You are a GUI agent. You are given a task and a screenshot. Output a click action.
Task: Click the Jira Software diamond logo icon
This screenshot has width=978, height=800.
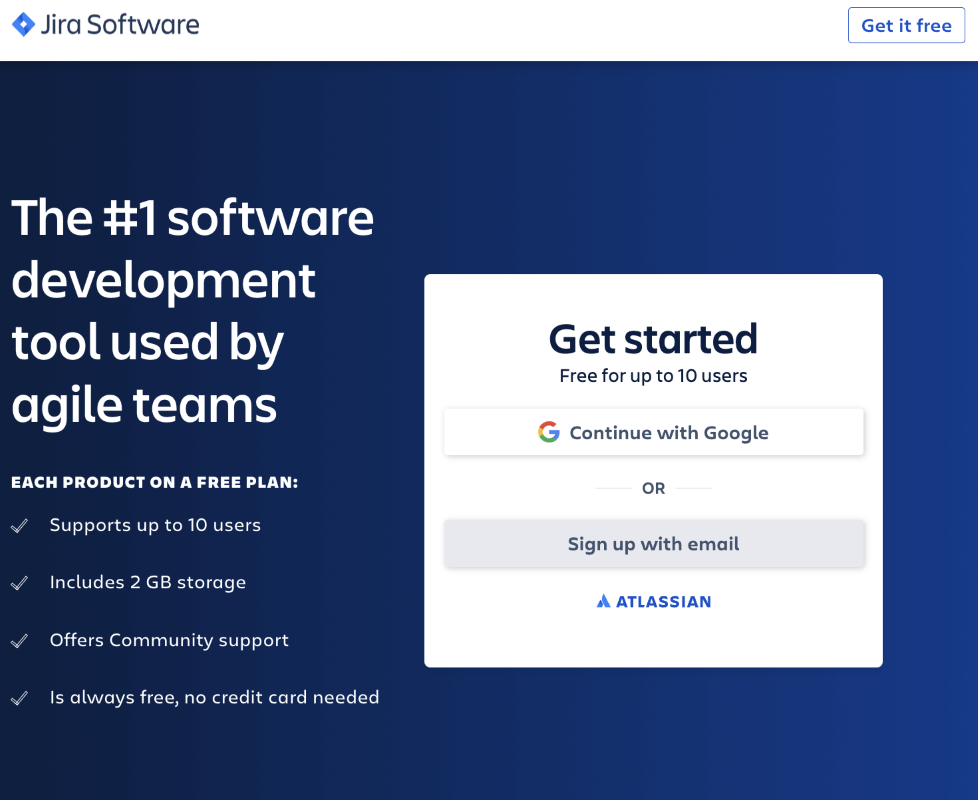click(x=23, y=24)
